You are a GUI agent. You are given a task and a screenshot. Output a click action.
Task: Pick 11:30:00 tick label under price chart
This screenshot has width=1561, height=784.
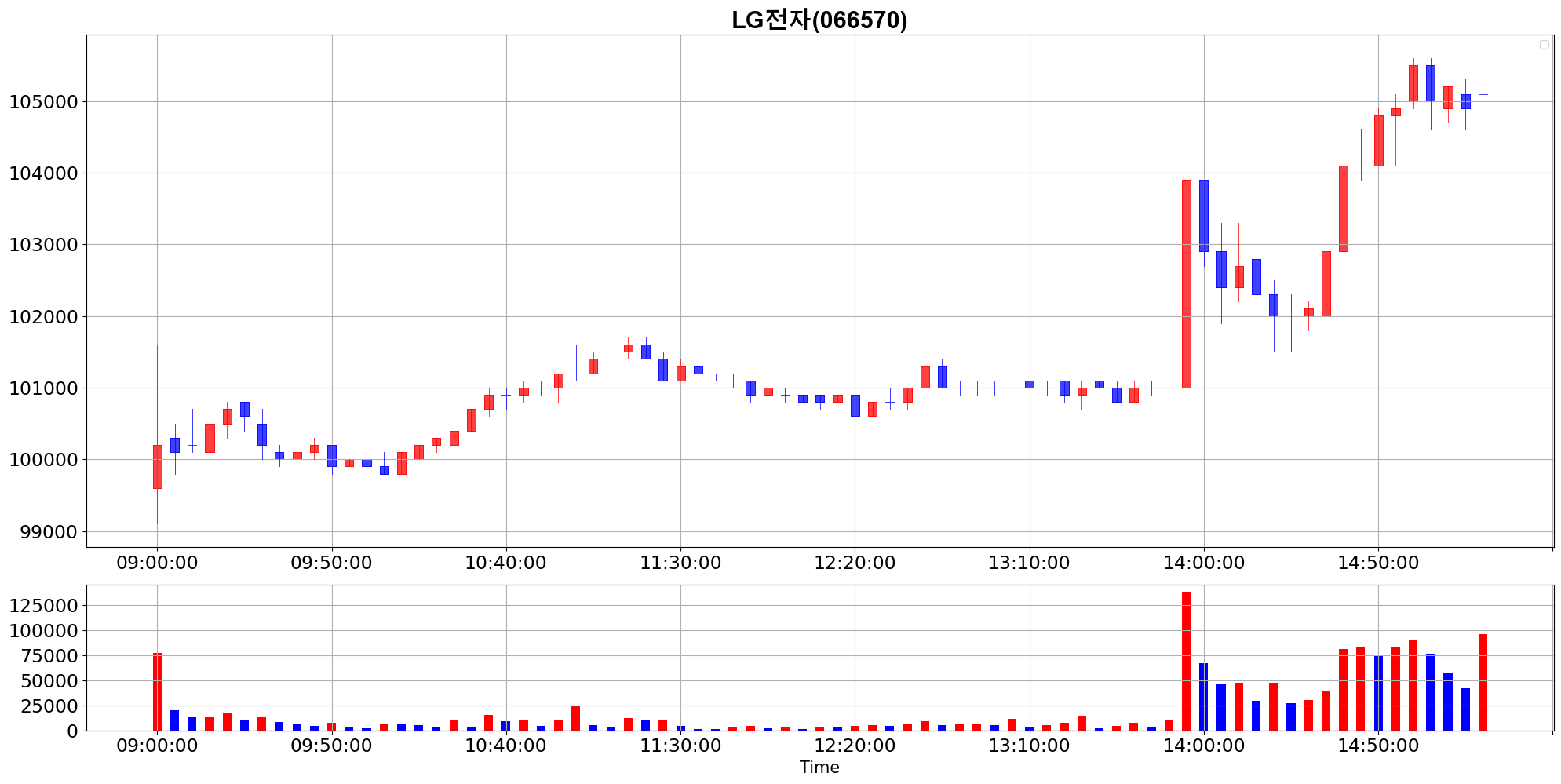point(680,563)
